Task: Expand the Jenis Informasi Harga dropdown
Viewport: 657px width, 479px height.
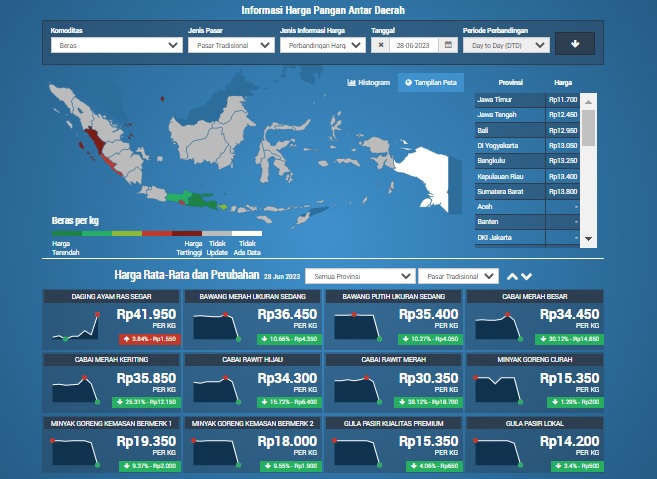Action: click(x=322, y=45)
